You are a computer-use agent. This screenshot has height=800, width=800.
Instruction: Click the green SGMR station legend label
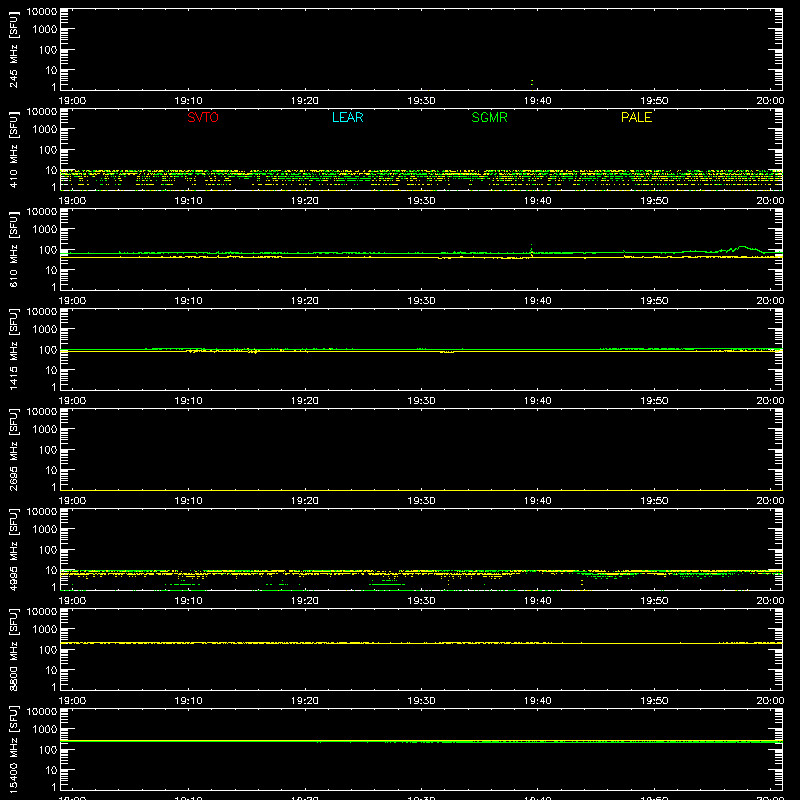[489, 117]
